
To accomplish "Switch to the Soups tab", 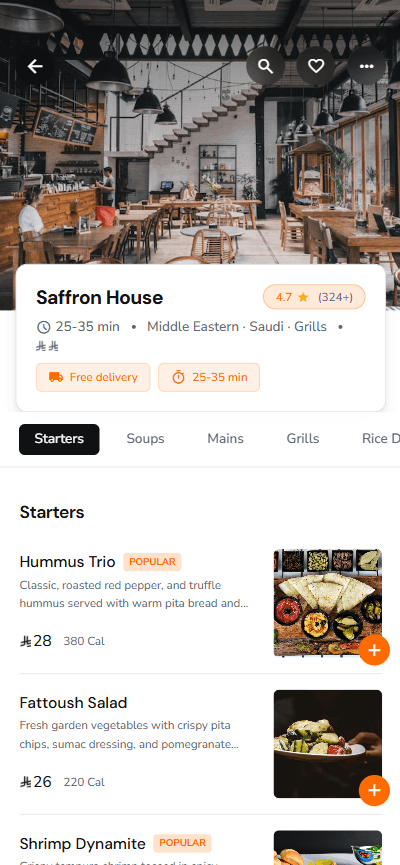I will tap(146, 439).
